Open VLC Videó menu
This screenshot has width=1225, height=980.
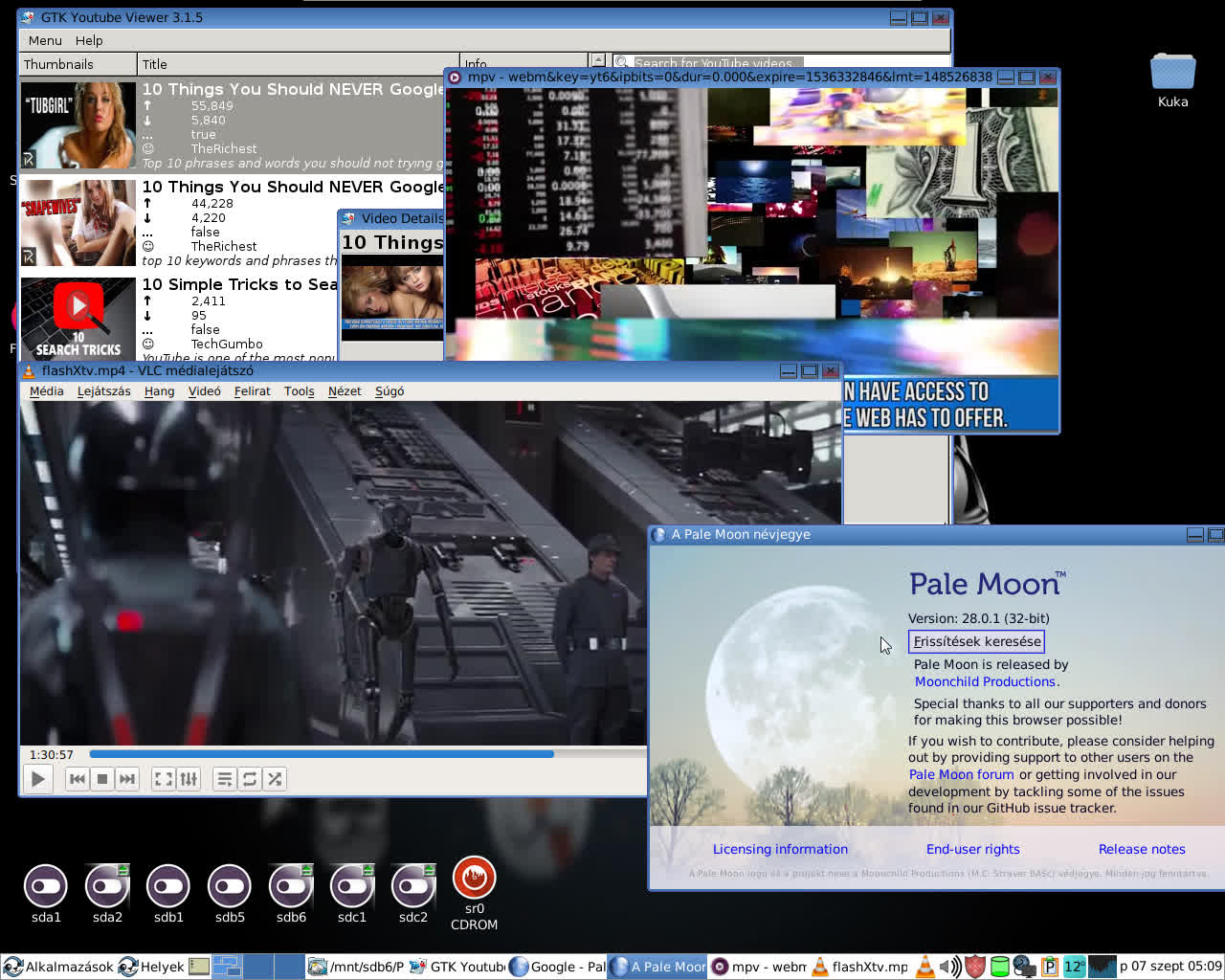tap(204, 390)
